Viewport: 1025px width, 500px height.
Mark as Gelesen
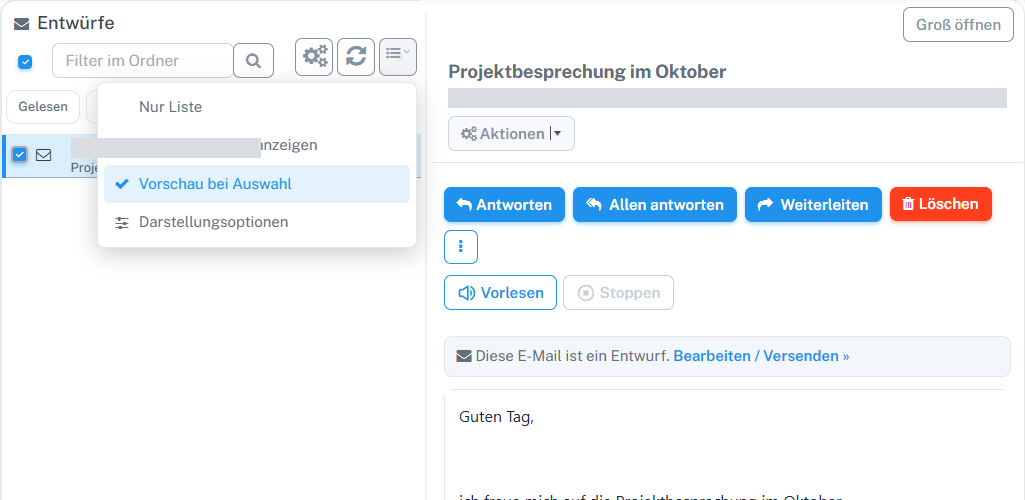[43, 107]
